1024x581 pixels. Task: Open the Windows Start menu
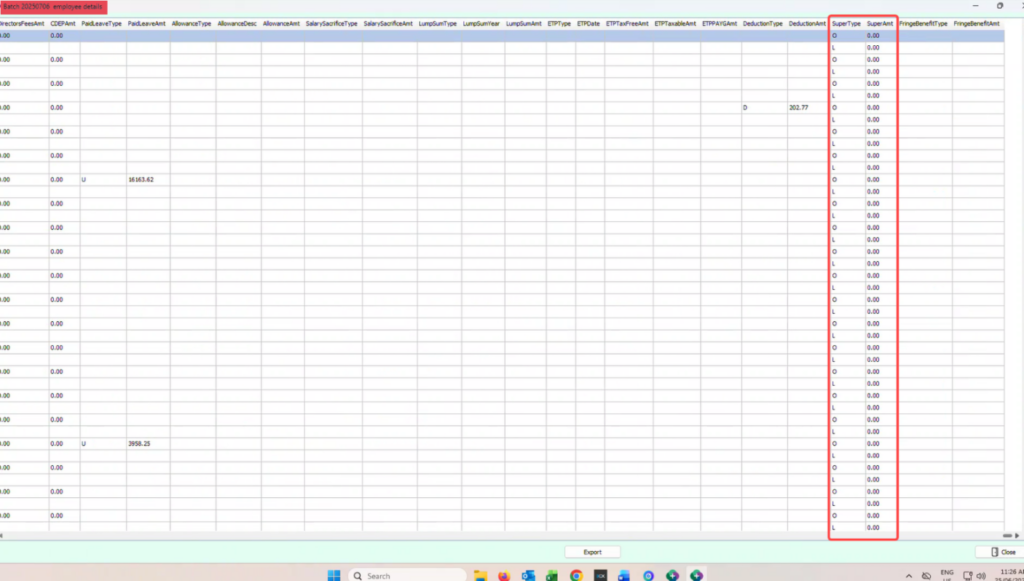click(334, 575)
